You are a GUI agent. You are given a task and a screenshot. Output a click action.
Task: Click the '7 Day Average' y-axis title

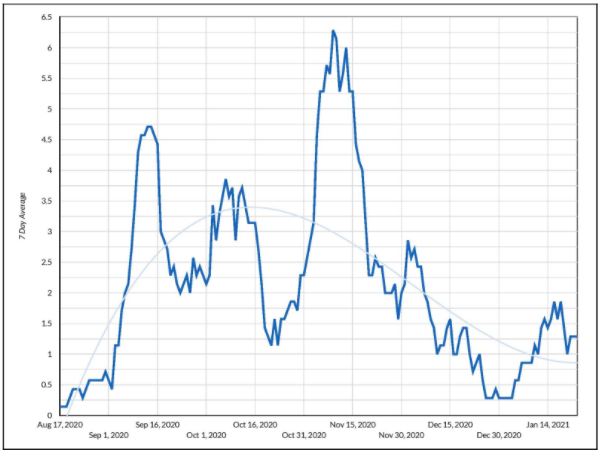click(23, 216)
